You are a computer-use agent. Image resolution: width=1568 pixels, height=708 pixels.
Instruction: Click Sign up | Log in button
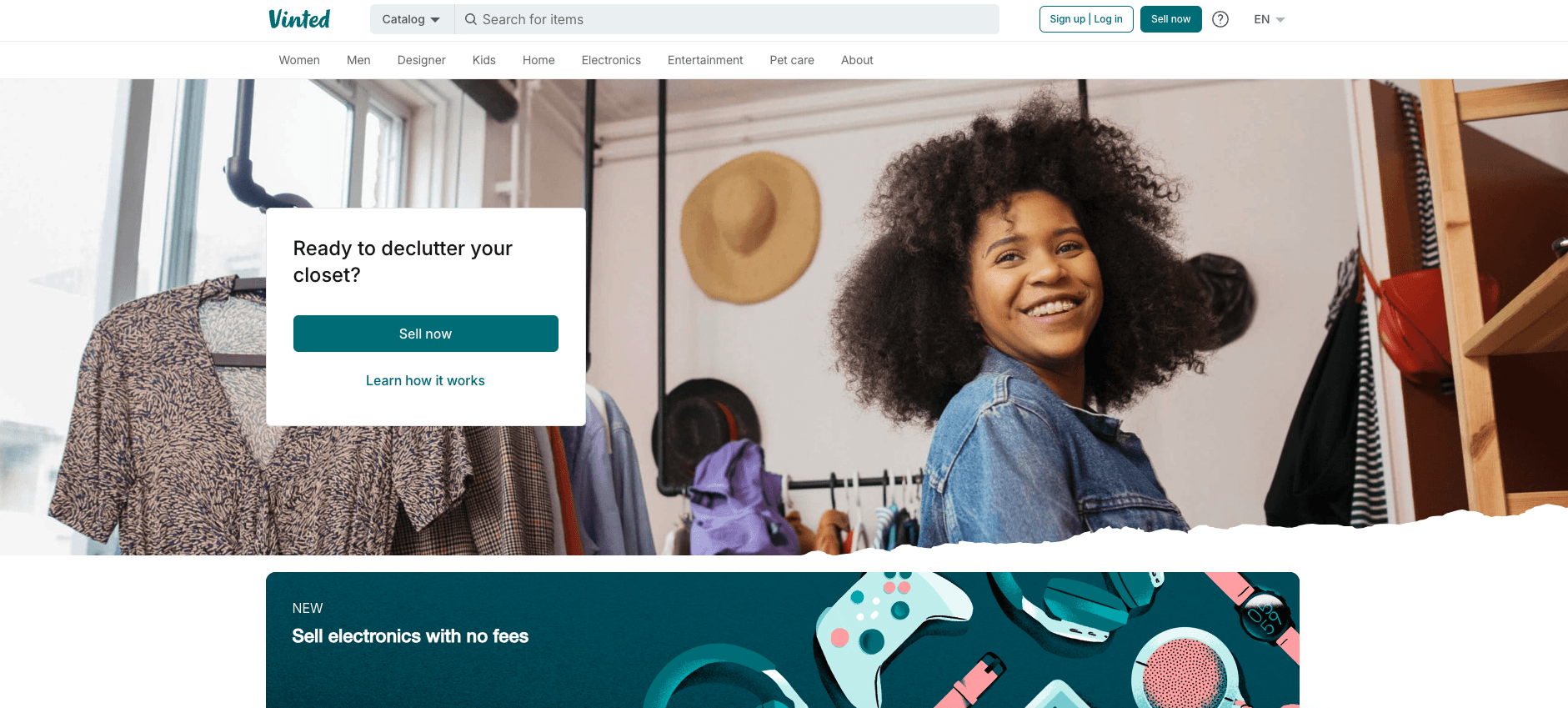(x=1086, y=19)
